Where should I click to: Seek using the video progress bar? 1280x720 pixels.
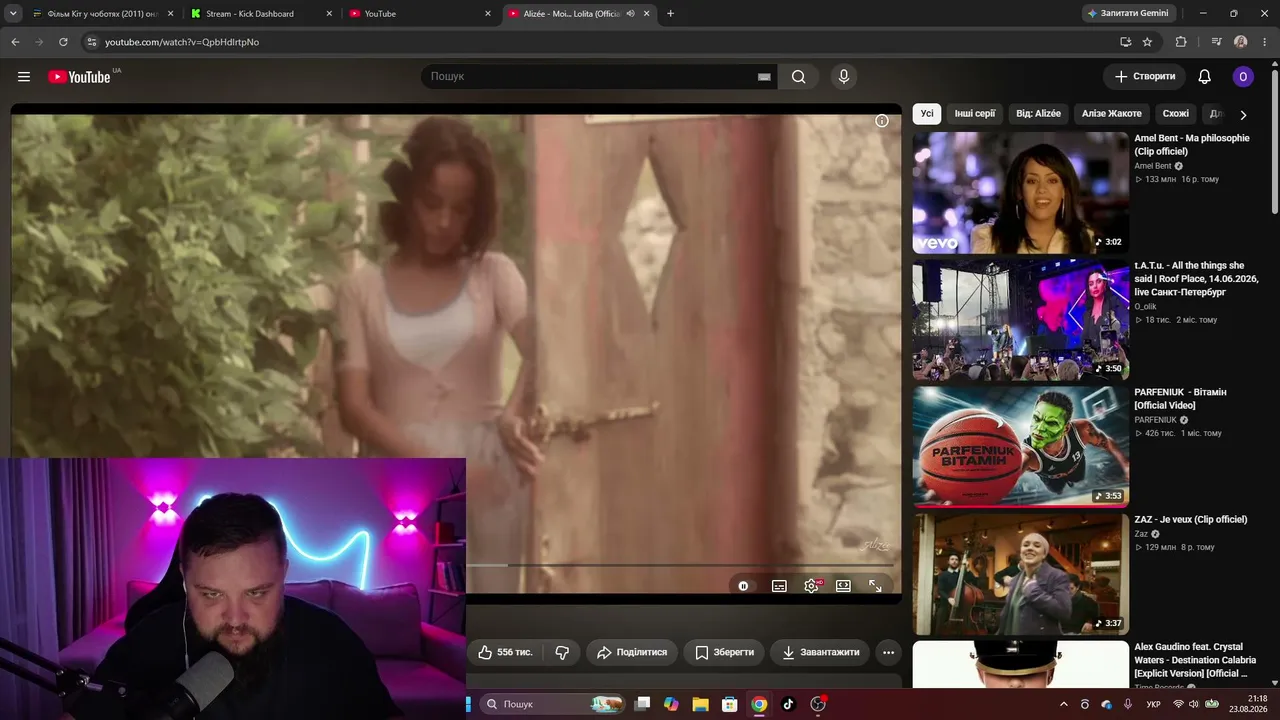[680, 566]
